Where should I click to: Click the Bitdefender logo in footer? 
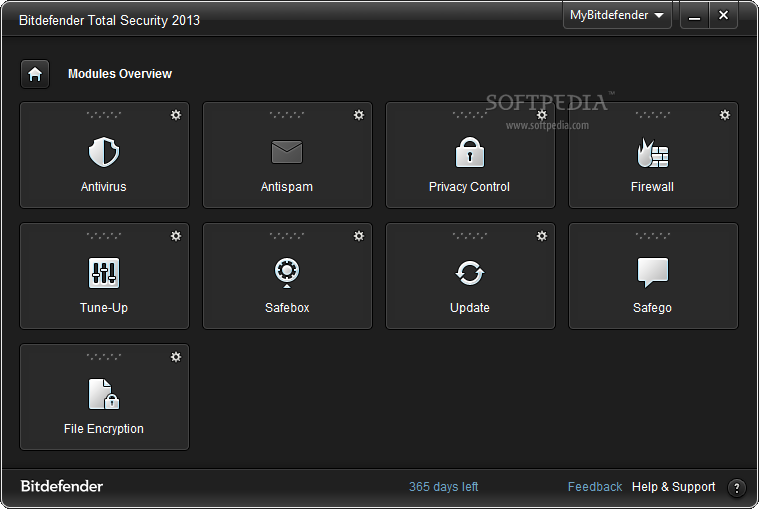[61, 486]
